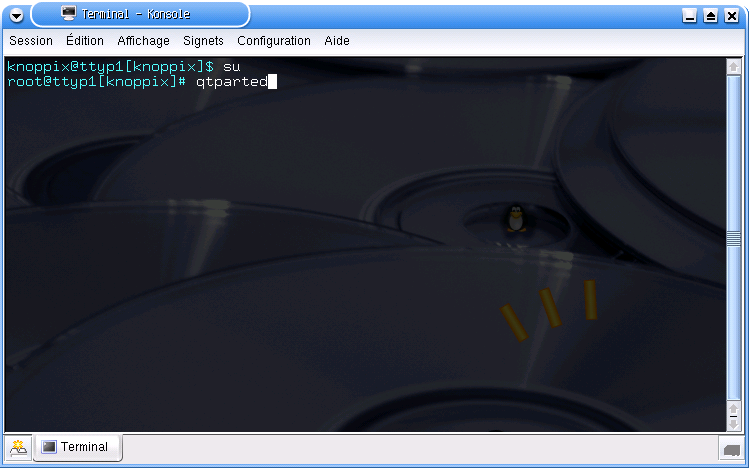Open the Signets menu

pyautogui.click(x=203, y=41)
